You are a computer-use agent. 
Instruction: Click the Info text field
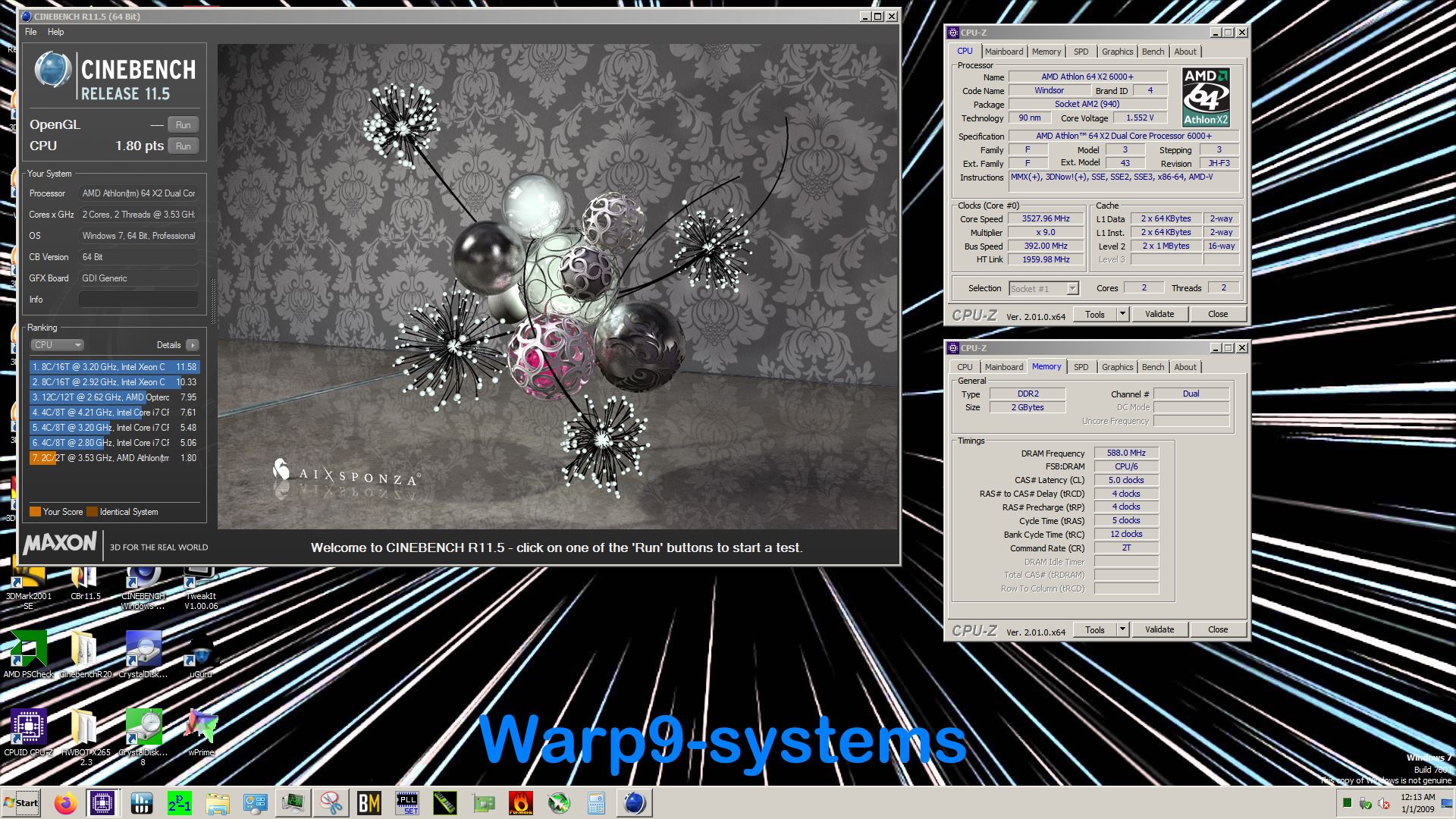click(x=139, y=300)
